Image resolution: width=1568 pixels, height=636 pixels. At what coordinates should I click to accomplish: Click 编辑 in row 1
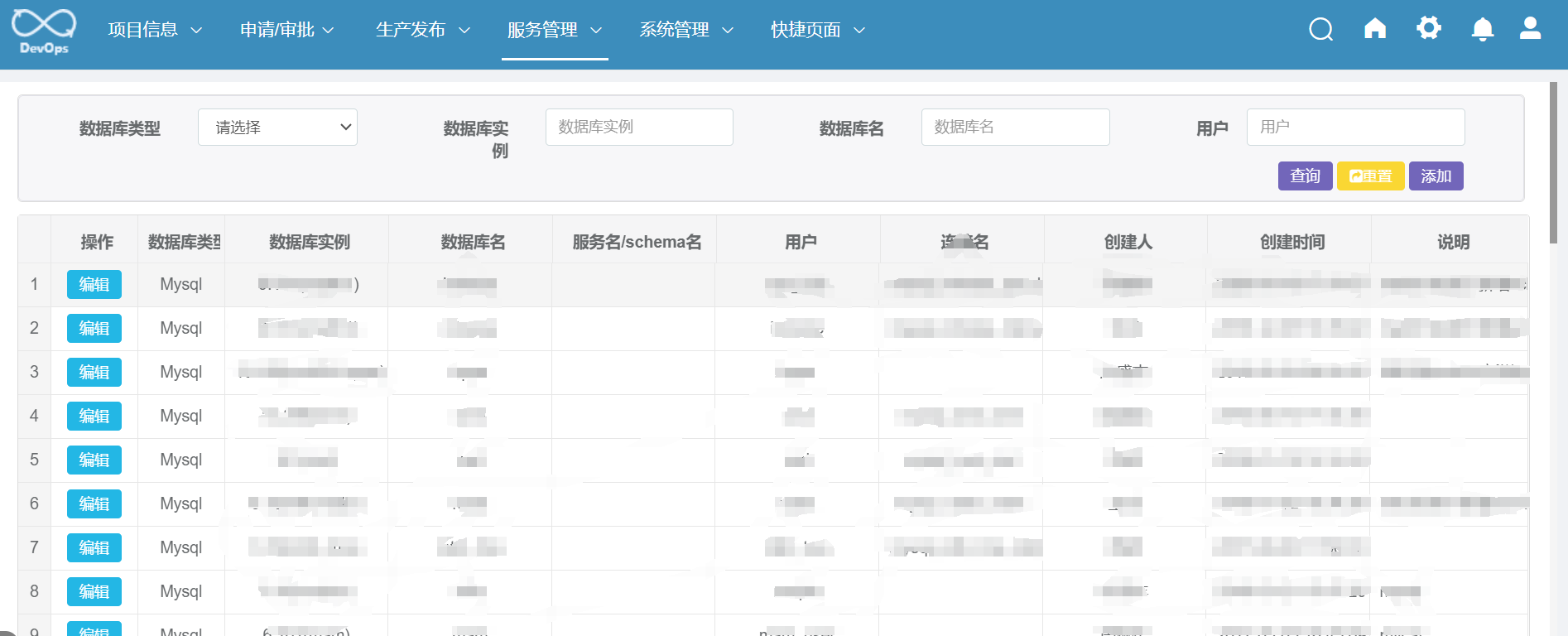94,285
